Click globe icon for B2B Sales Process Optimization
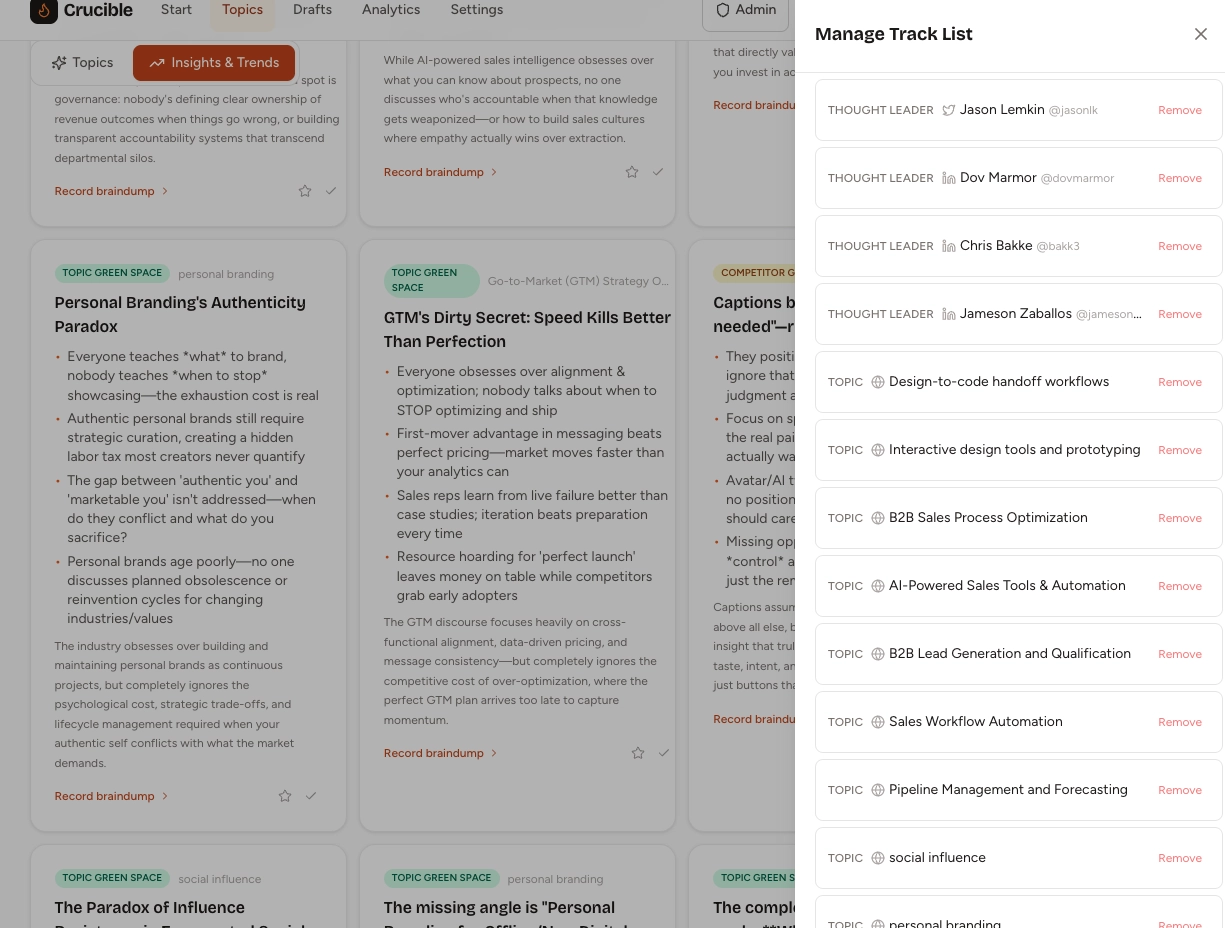Viewport: 1225px width, 928px height. coord(878,518)
